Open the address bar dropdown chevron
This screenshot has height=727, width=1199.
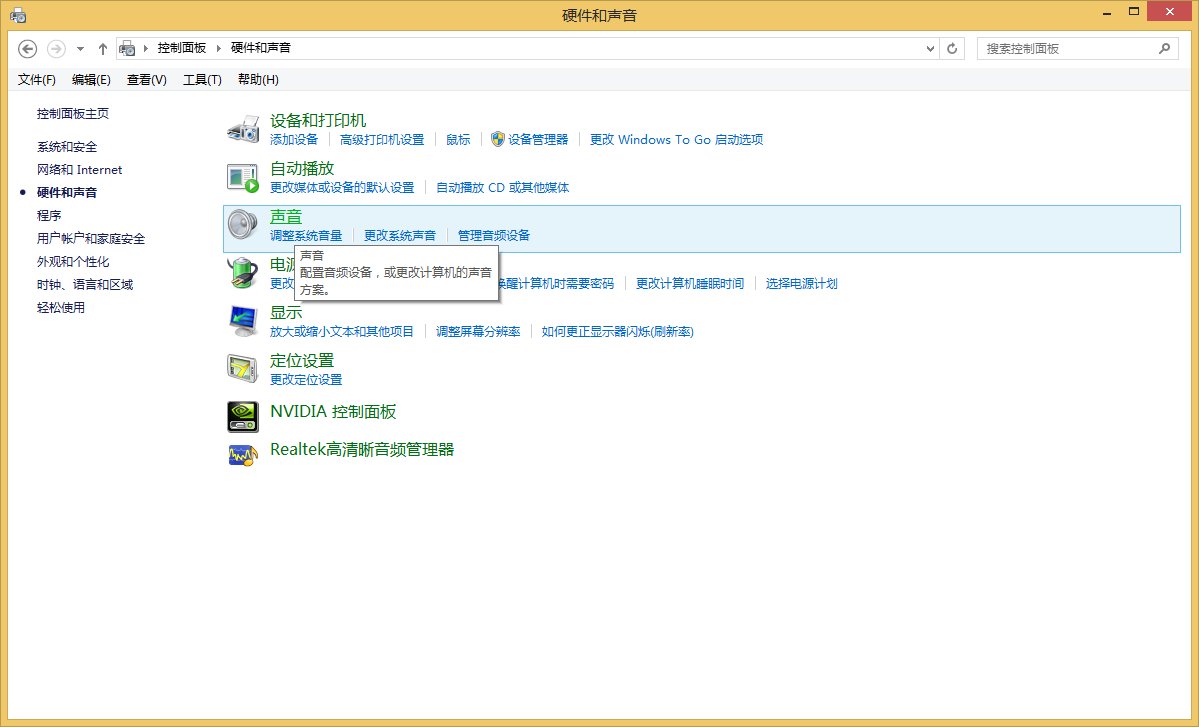pos(930,48)
